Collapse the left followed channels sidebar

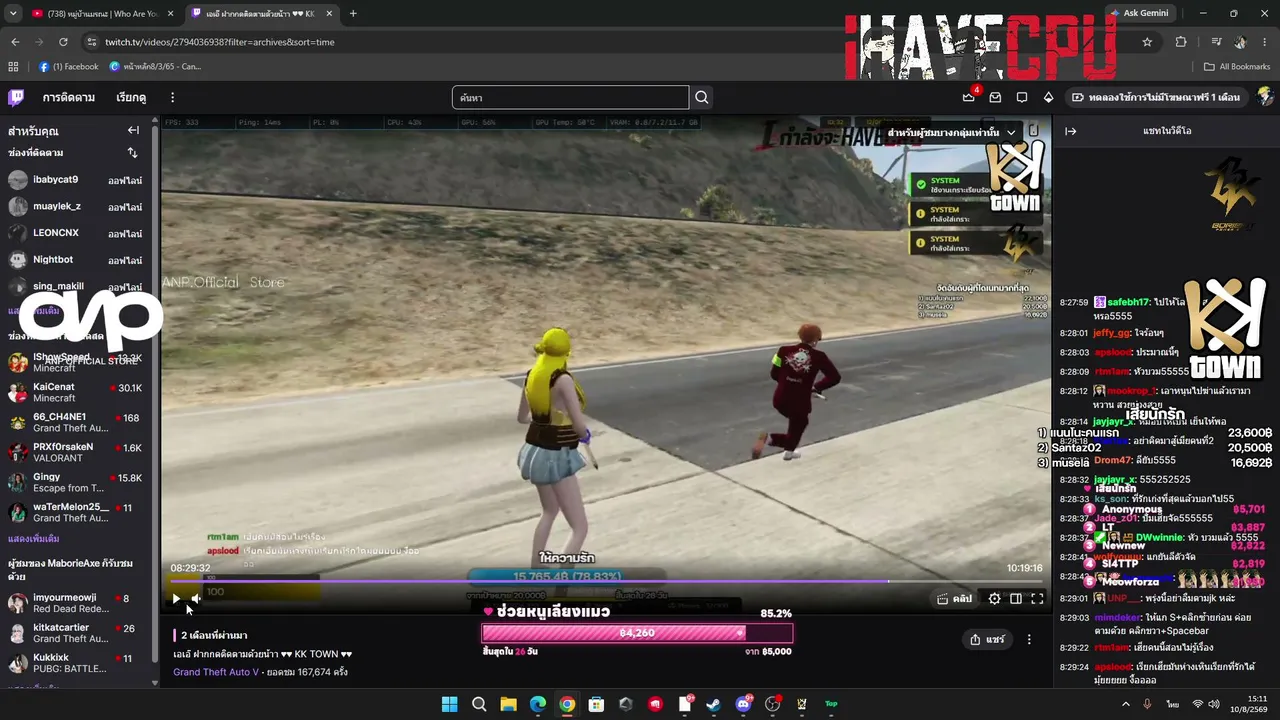pyautogui.click(x=133, y=130)
